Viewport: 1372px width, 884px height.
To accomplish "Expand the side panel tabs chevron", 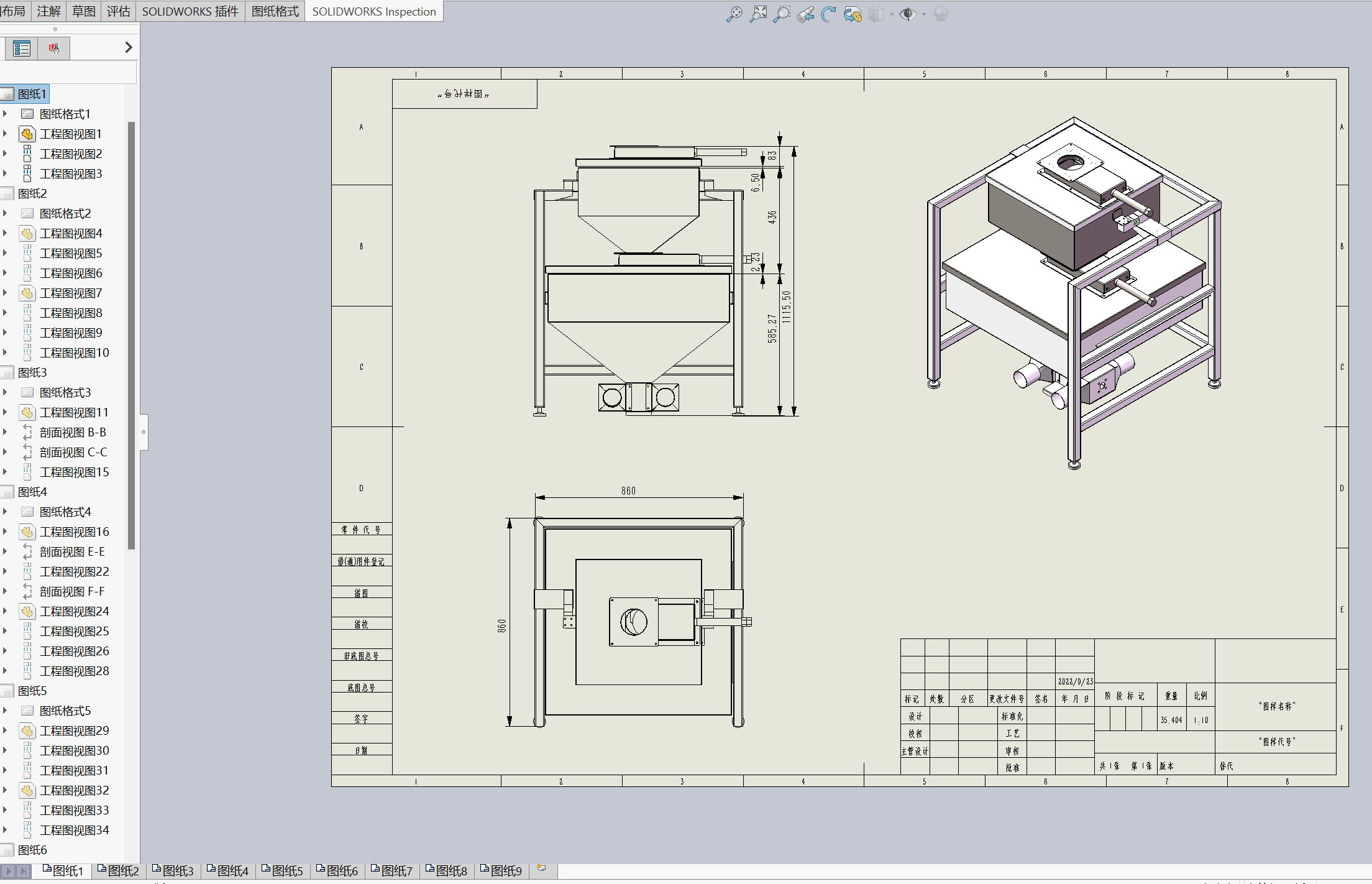I will coord(129,47).
